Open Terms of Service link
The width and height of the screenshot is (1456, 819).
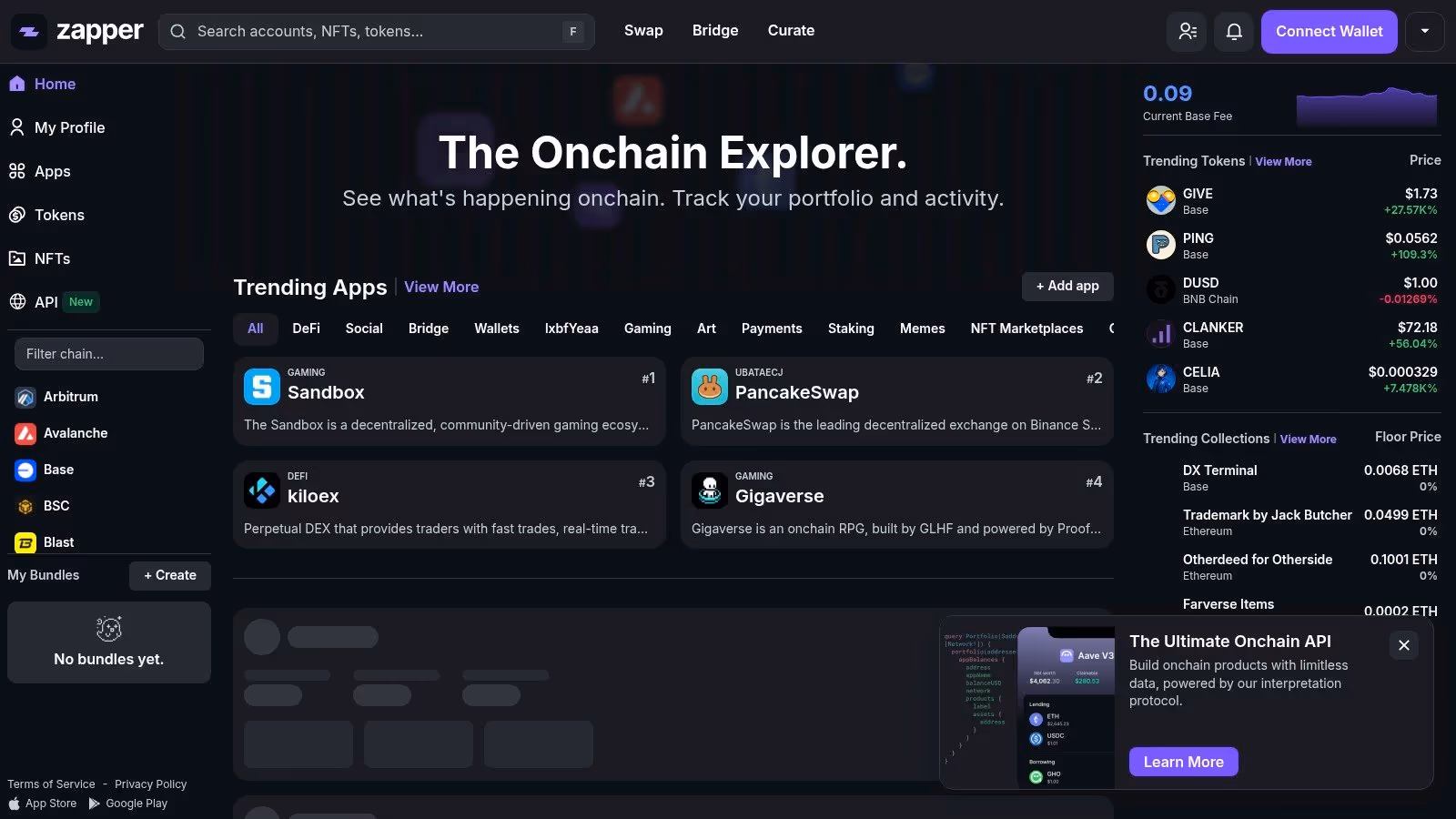tap(51, 784)
